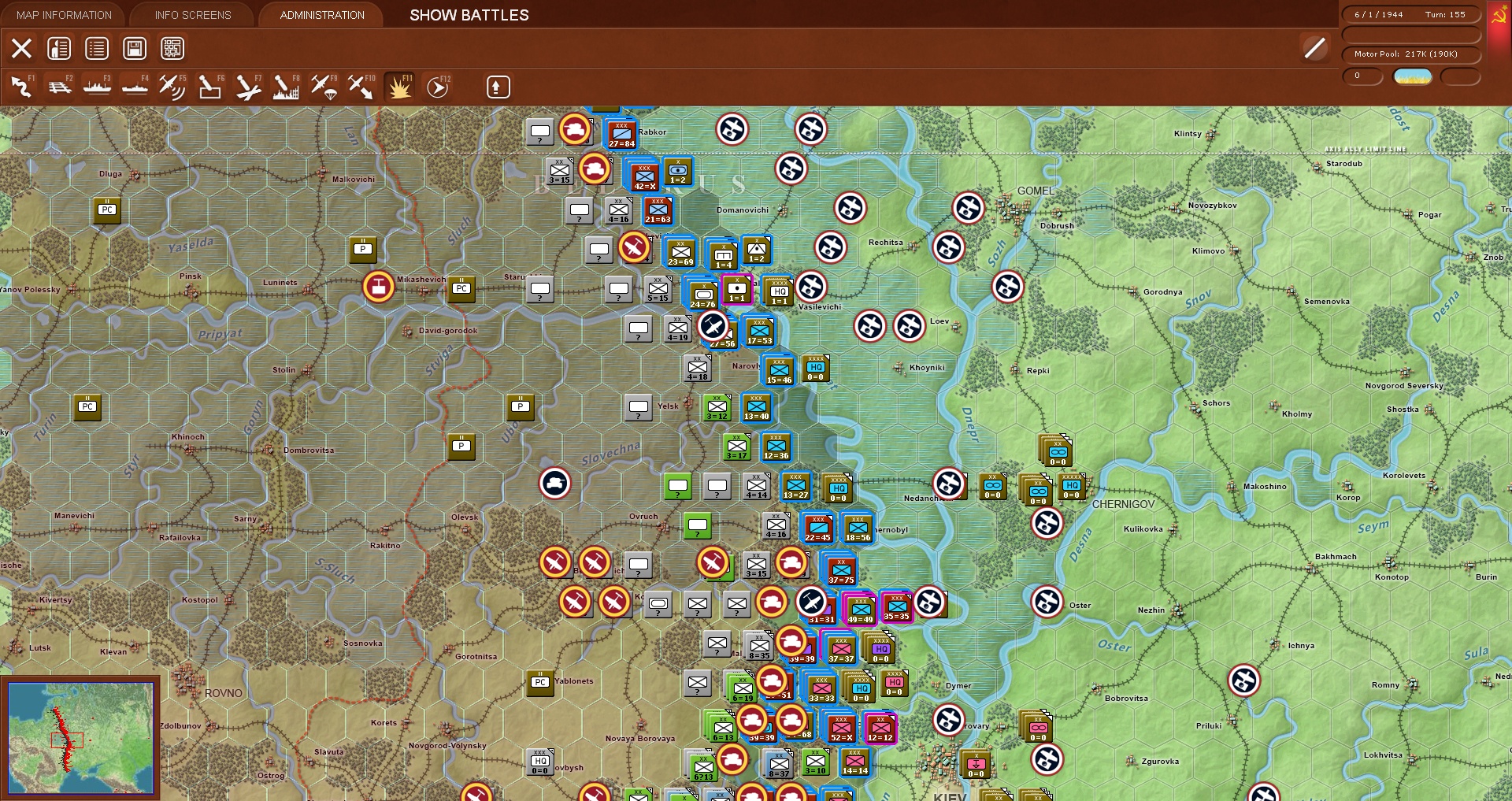Click the red rail marker at Mikashevichi
The height and width of the screenshot is (801, 1512).
pos(379,287)
